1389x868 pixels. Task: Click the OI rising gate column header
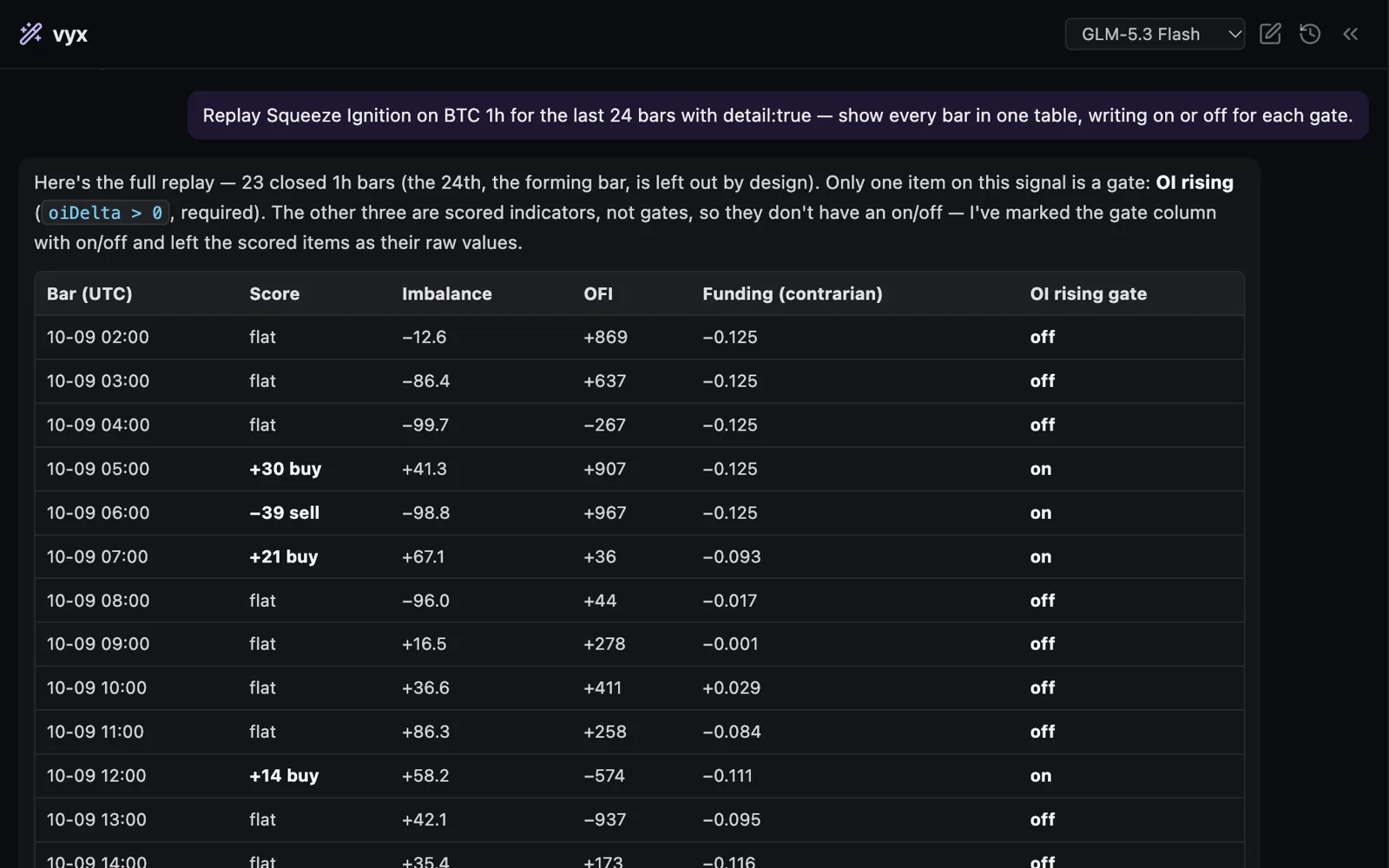1089,293
